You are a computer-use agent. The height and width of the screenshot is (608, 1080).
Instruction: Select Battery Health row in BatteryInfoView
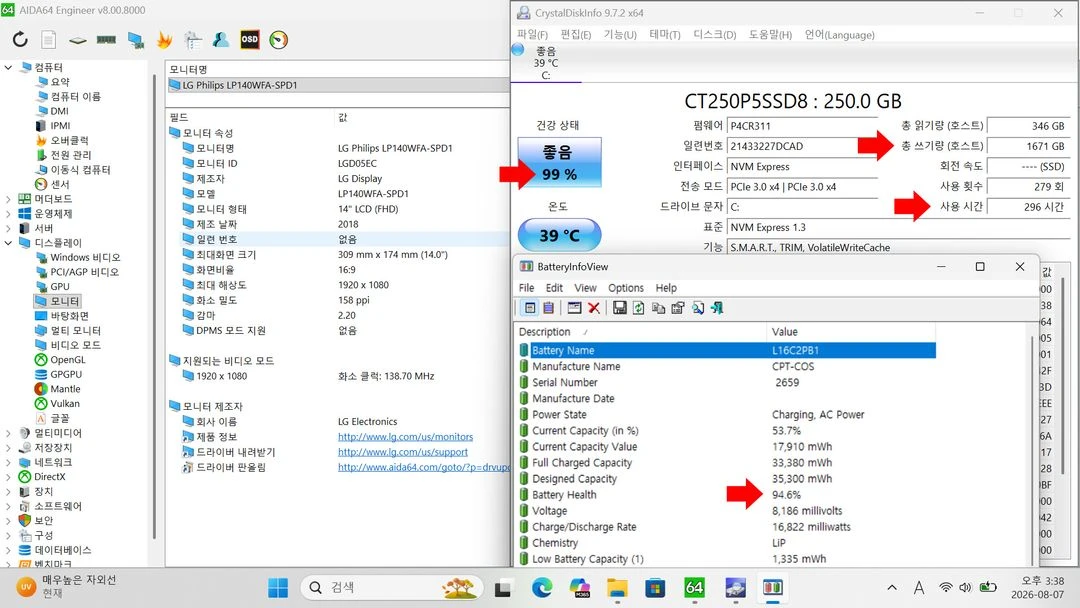click(x=727, y=494)
